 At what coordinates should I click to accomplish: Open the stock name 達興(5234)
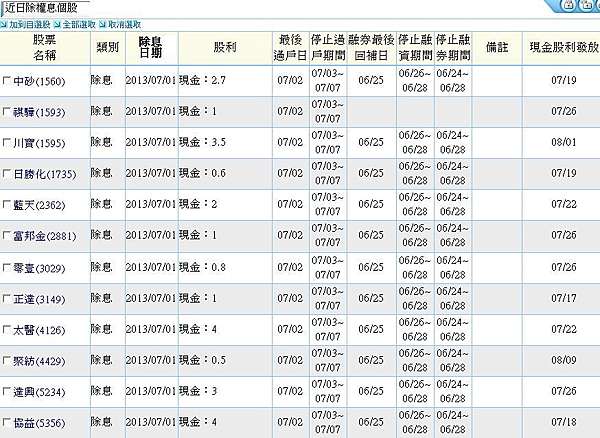point(39,392)
